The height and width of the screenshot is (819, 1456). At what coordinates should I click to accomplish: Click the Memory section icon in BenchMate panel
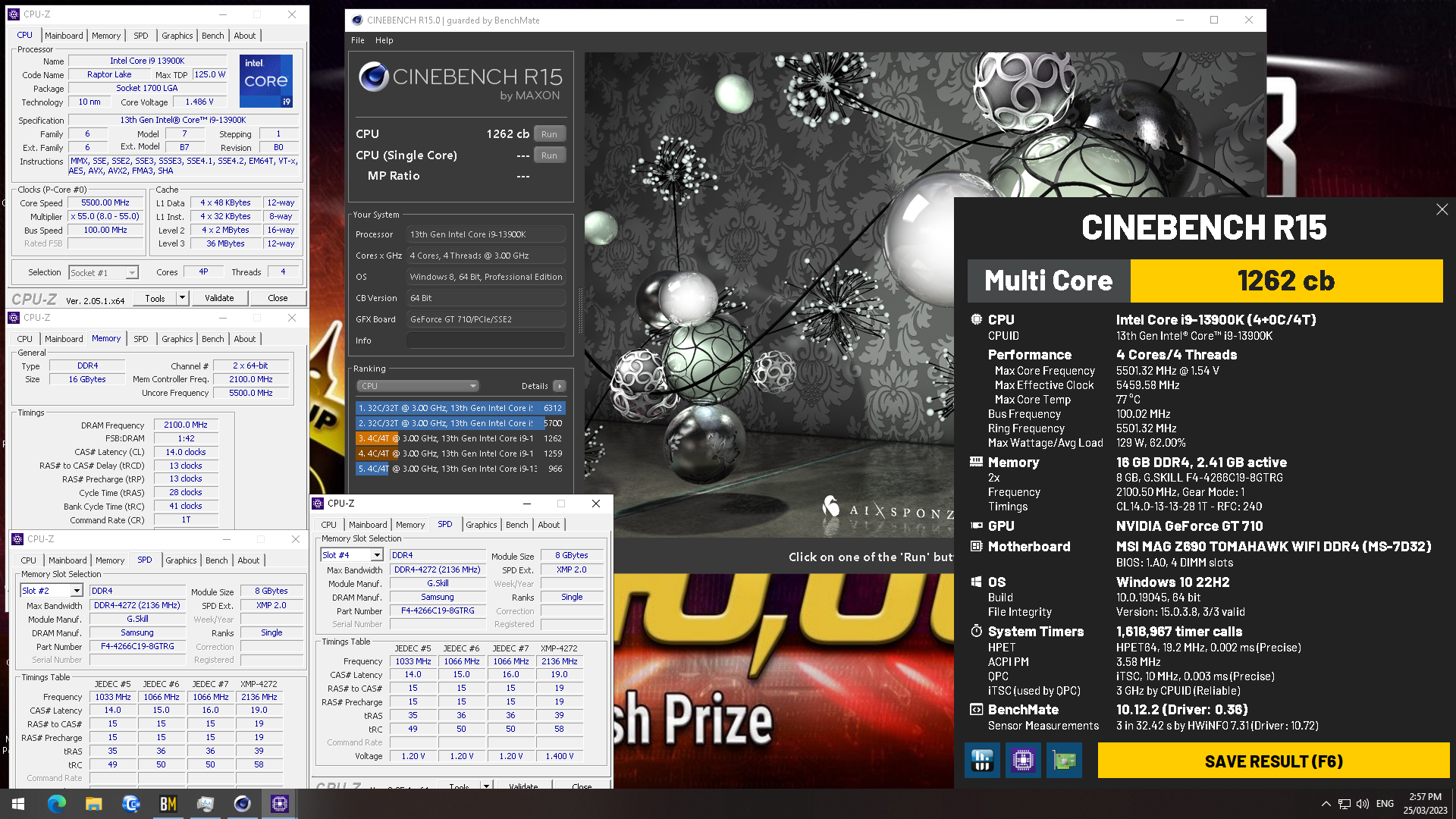click(976, 462)
